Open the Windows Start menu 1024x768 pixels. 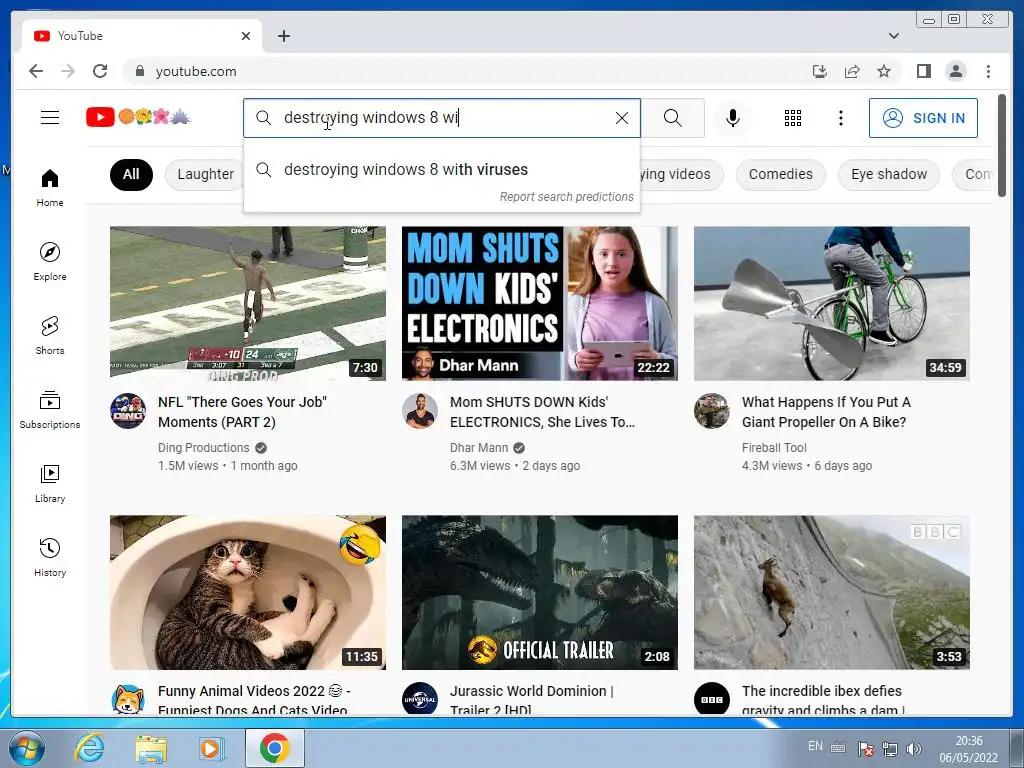click(26, 748)
